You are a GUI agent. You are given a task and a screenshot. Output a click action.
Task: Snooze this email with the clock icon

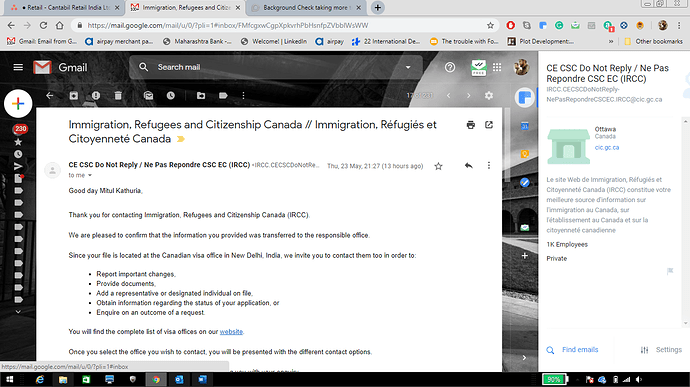click(171, 96)
